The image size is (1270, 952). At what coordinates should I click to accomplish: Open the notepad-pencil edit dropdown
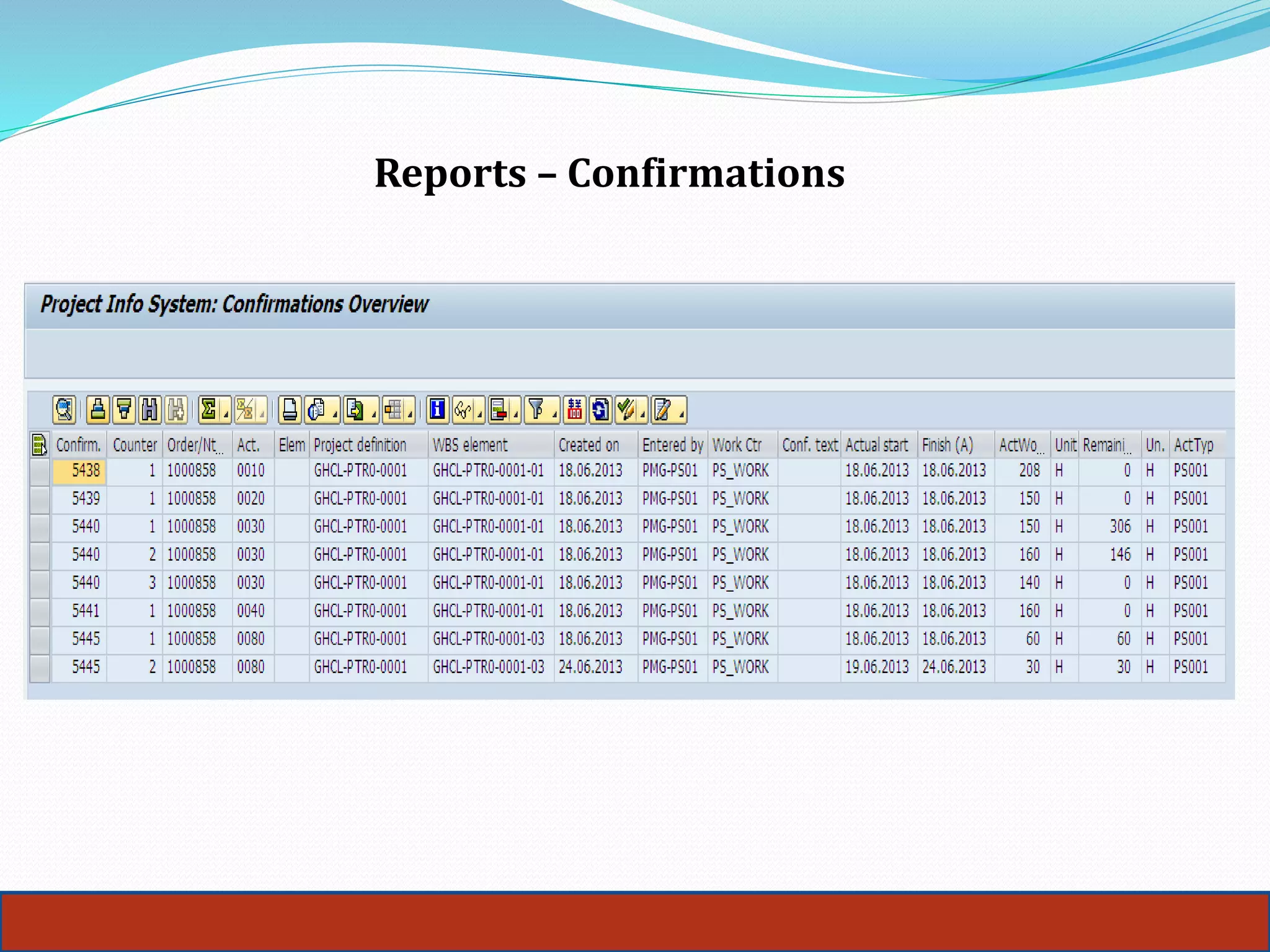(x=669, y=410)
